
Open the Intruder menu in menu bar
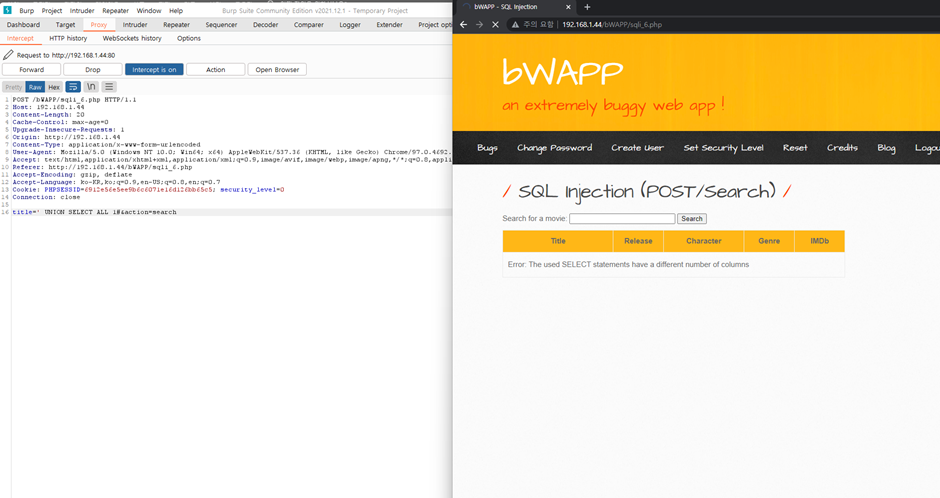[x=82, y=11]
